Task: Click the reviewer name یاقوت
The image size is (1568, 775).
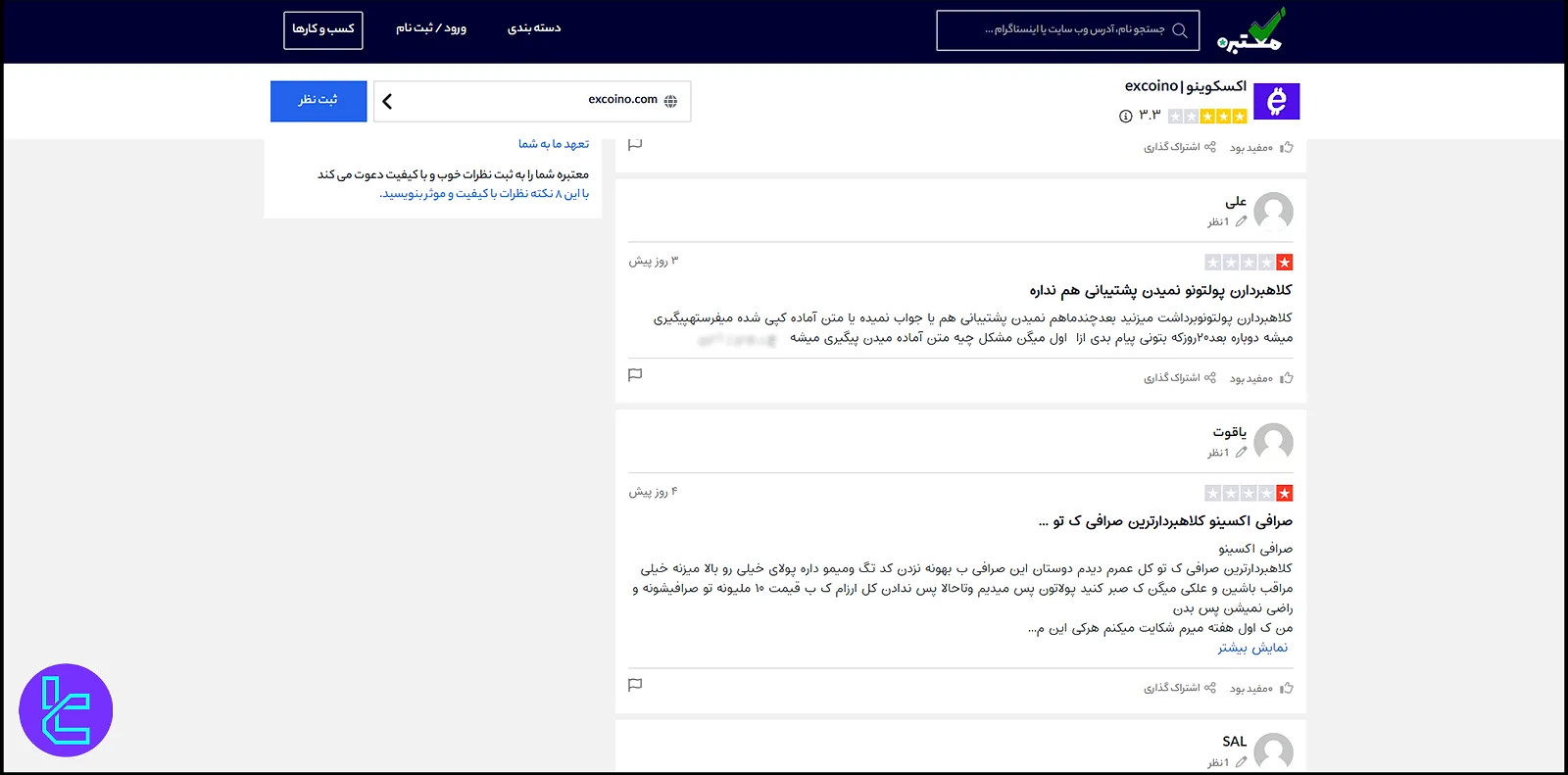Action: pos(1230,432)
